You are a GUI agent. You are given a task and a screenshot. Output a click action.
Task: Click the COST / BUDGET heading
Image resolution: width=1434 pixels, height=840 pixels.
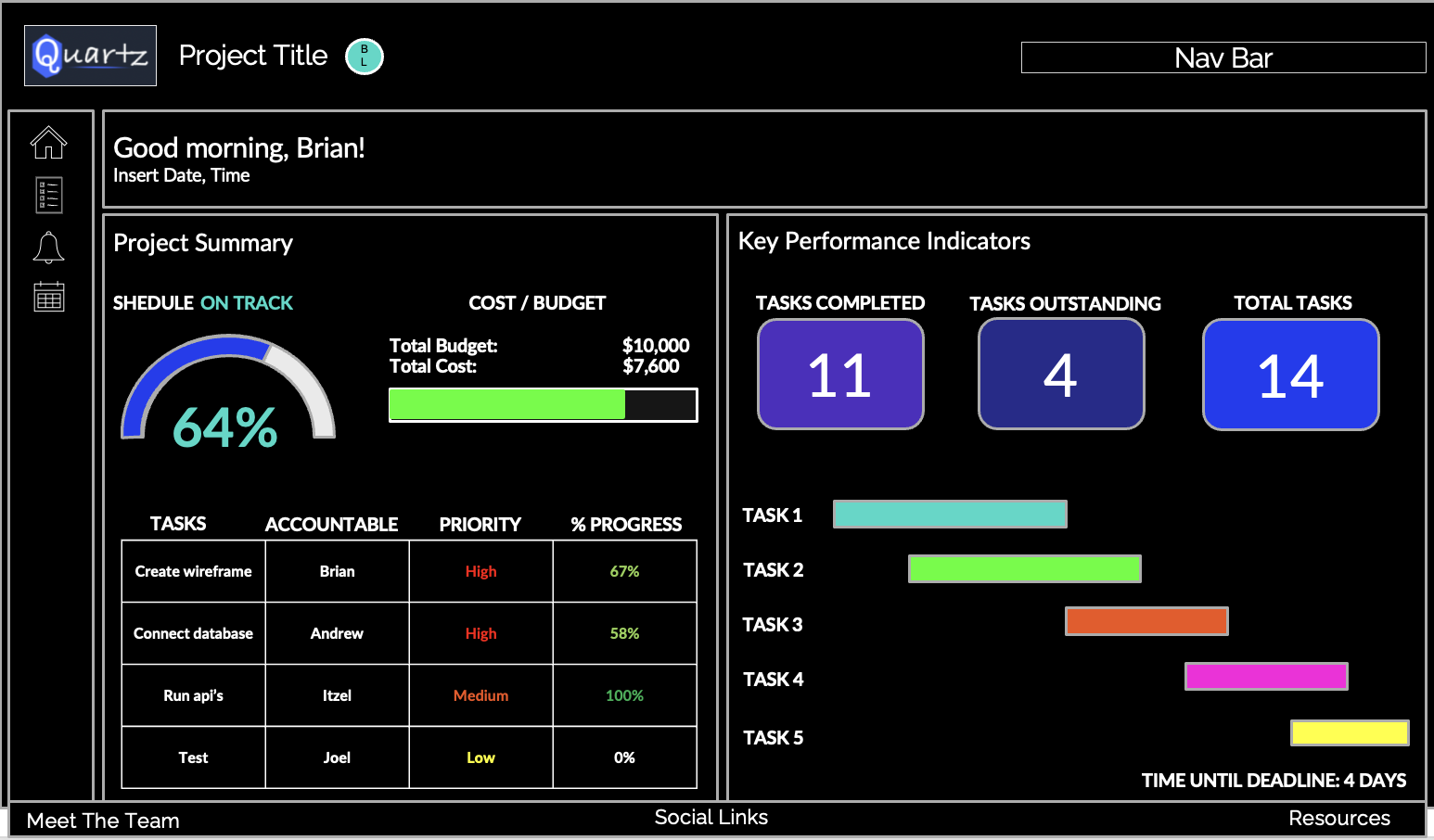point(537,303)
